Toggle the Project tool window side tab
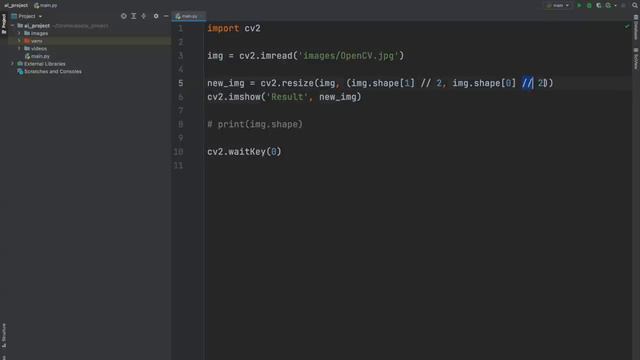 coord(4,24)
